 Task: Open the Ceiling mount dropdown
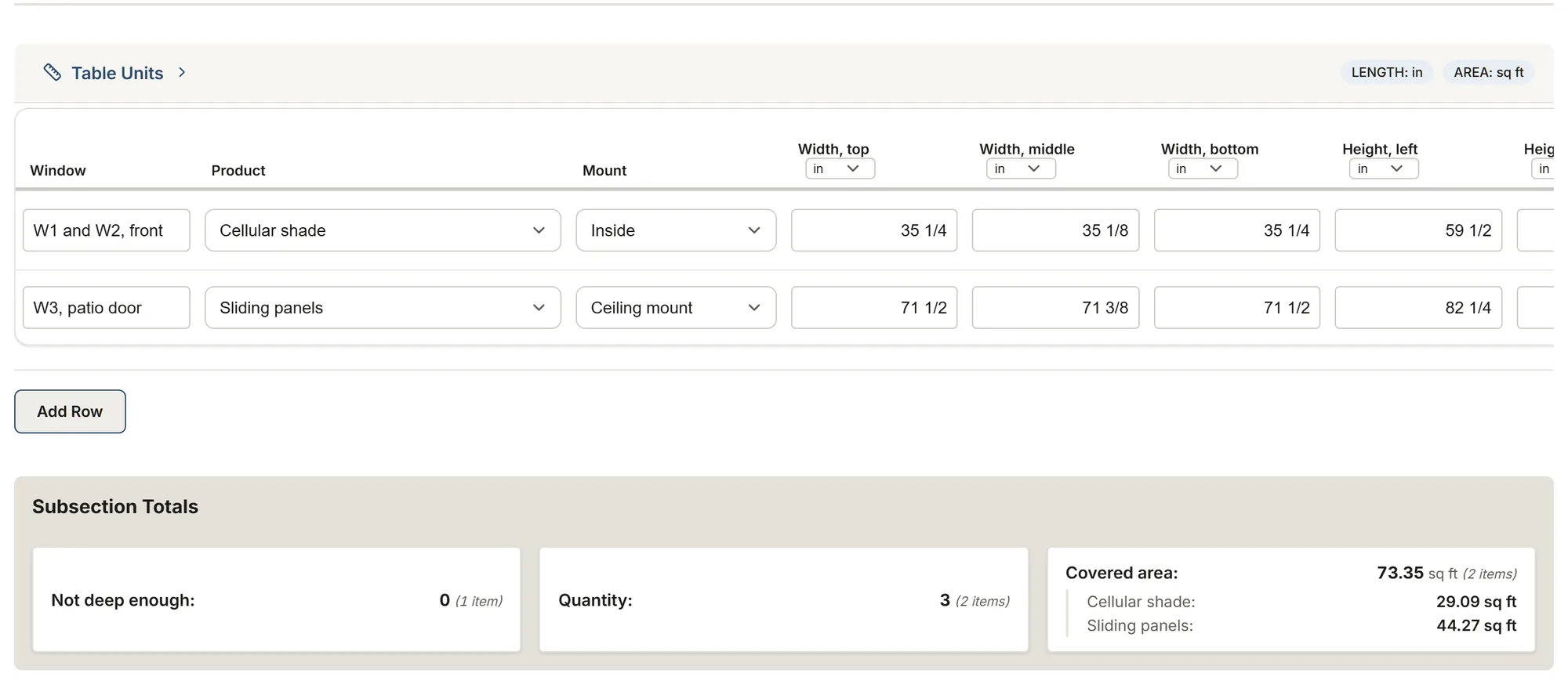(676, 307)
